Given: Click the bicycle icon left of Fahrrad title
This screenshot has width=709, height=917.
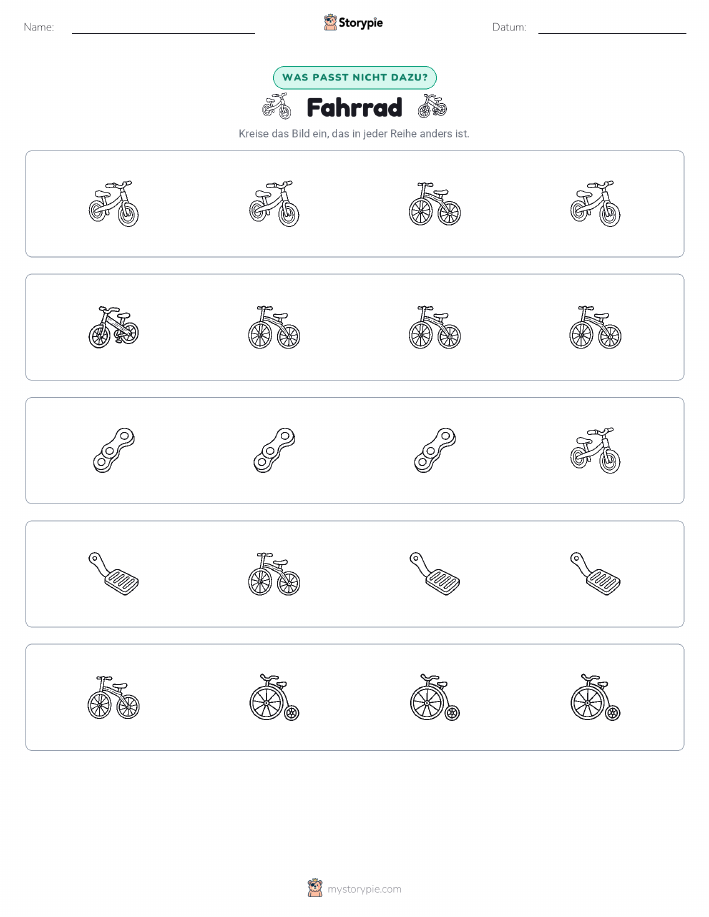Looking at the screenshot, I should coord(277,106).
